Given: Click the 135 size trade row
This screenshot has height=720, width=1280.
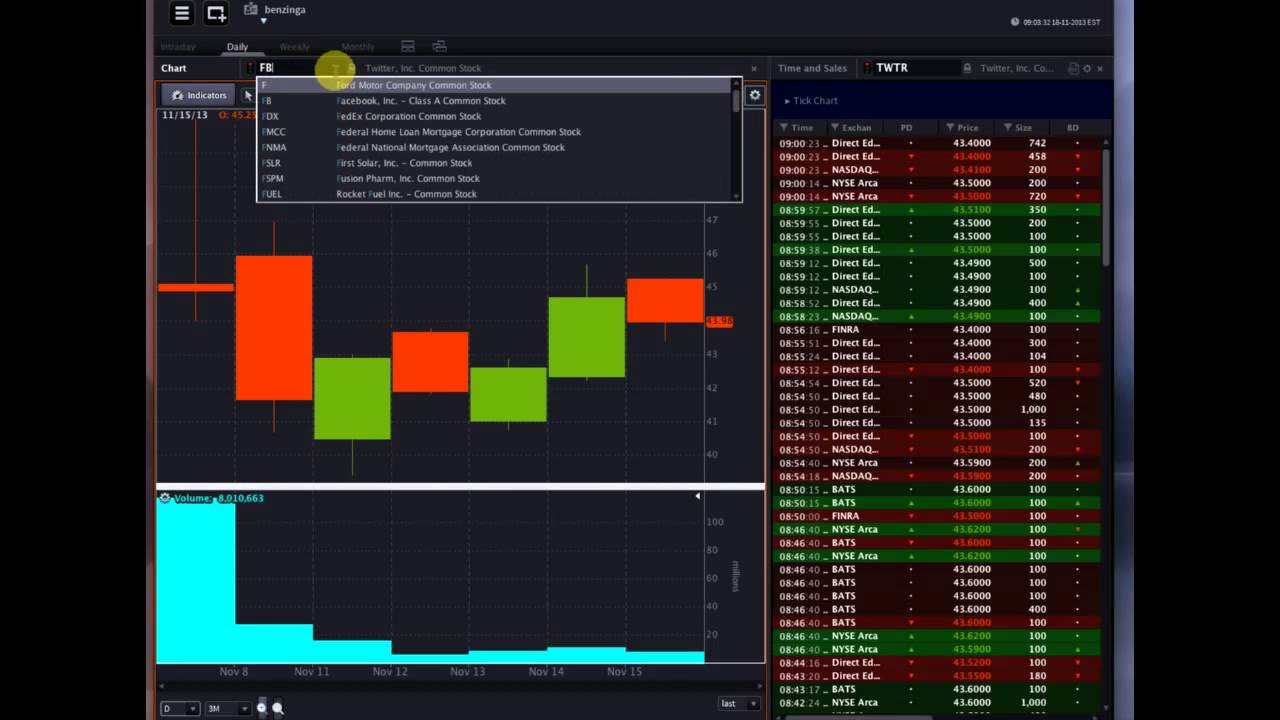Looking at the screenshot, I should pos(937,423).
